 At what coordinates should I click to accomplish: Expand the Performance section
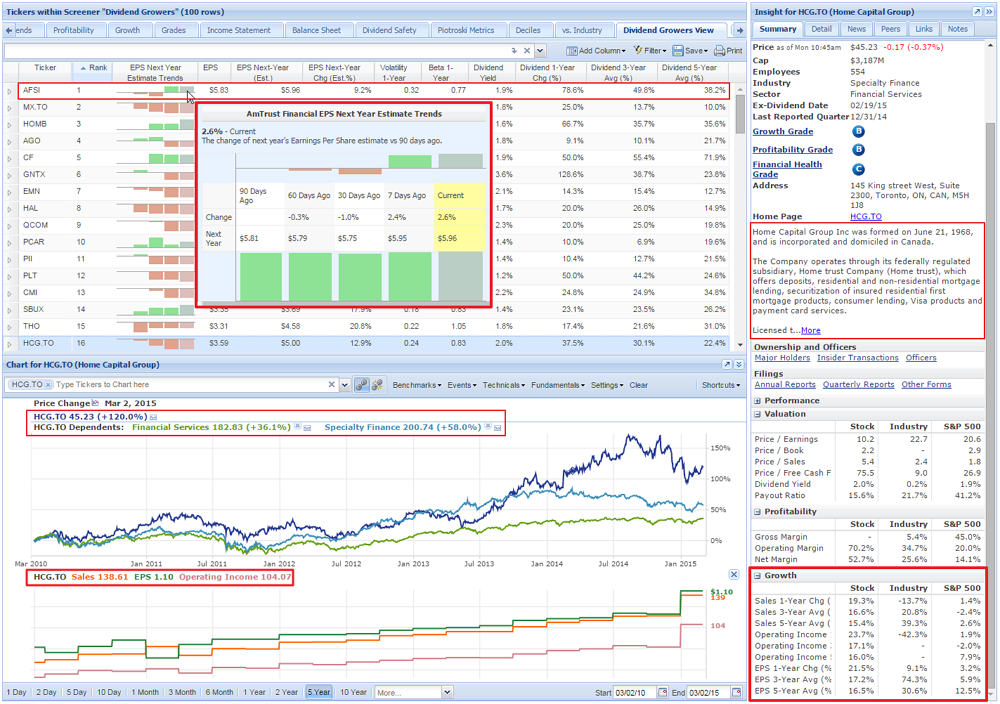coord(758,401)
